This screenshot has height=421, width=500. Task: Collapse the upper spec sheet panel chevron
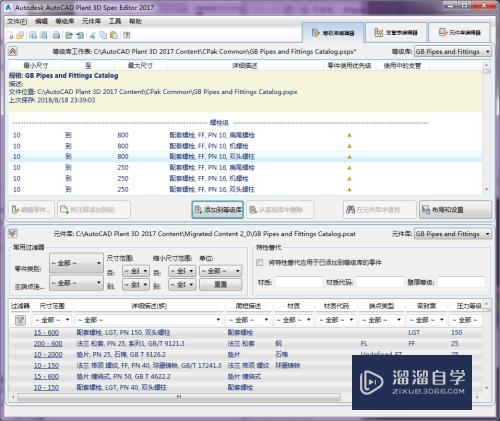(x=13, y=51)
